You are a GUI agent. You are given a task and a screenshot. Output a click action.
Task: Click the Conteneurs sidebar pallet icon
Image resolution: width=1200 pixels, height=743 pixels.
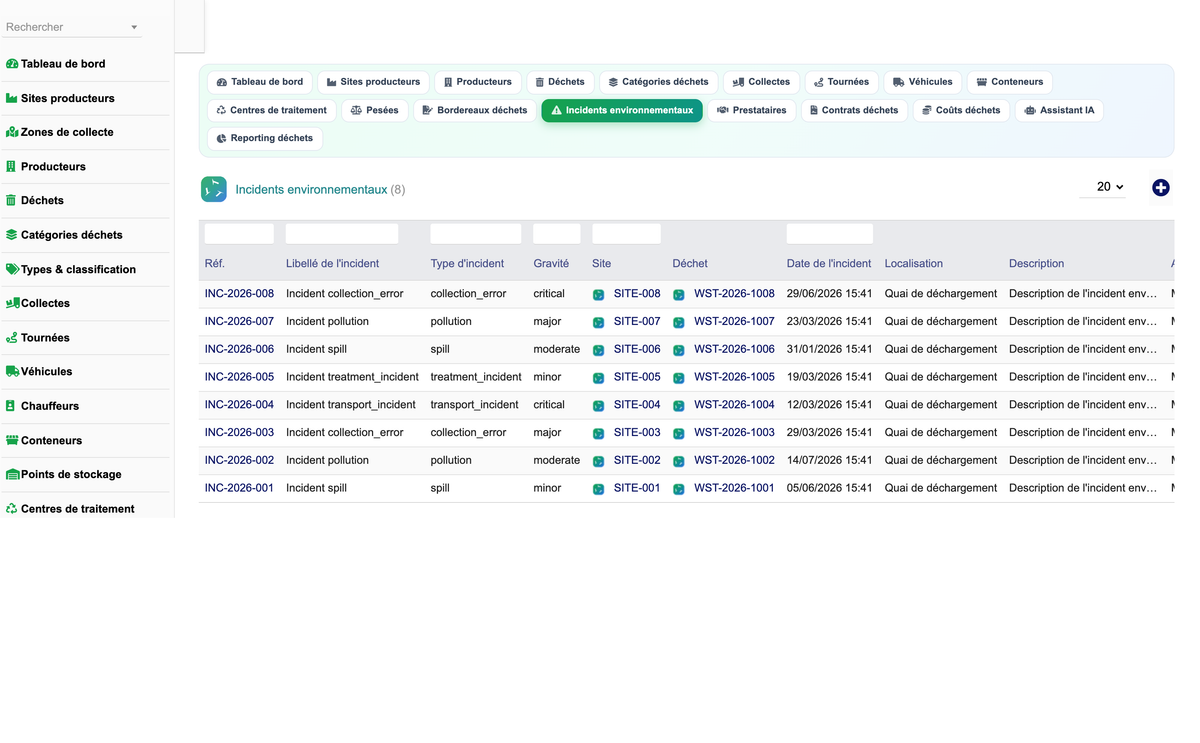tap(13, 440)
